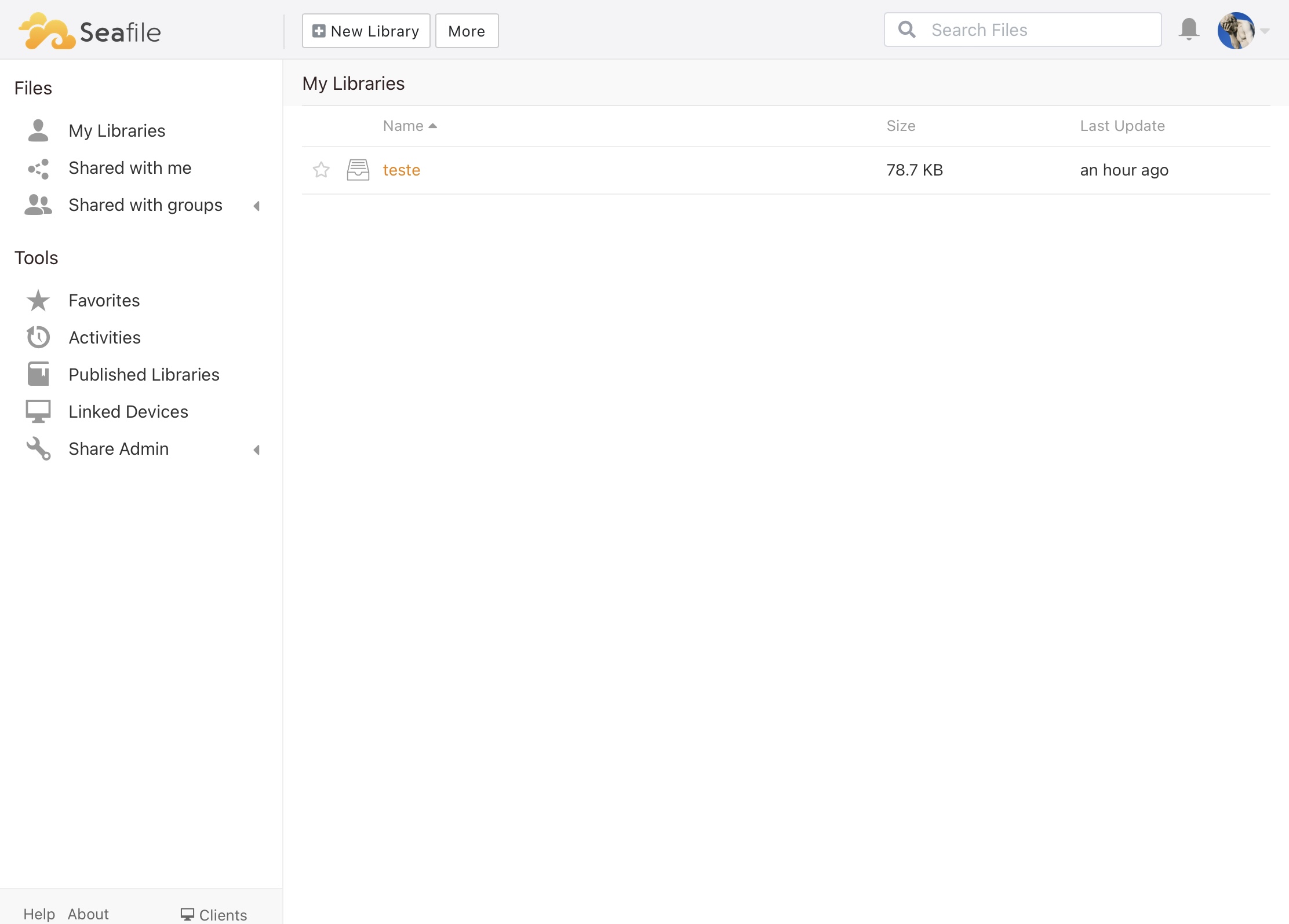The height and width of the screenshot is (924, 1289).
Task: Go to Shared with me
Action: coord(130,168)
